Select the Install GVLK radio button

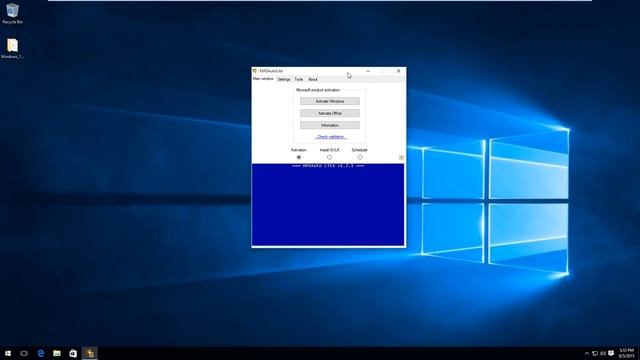(329, 157)
